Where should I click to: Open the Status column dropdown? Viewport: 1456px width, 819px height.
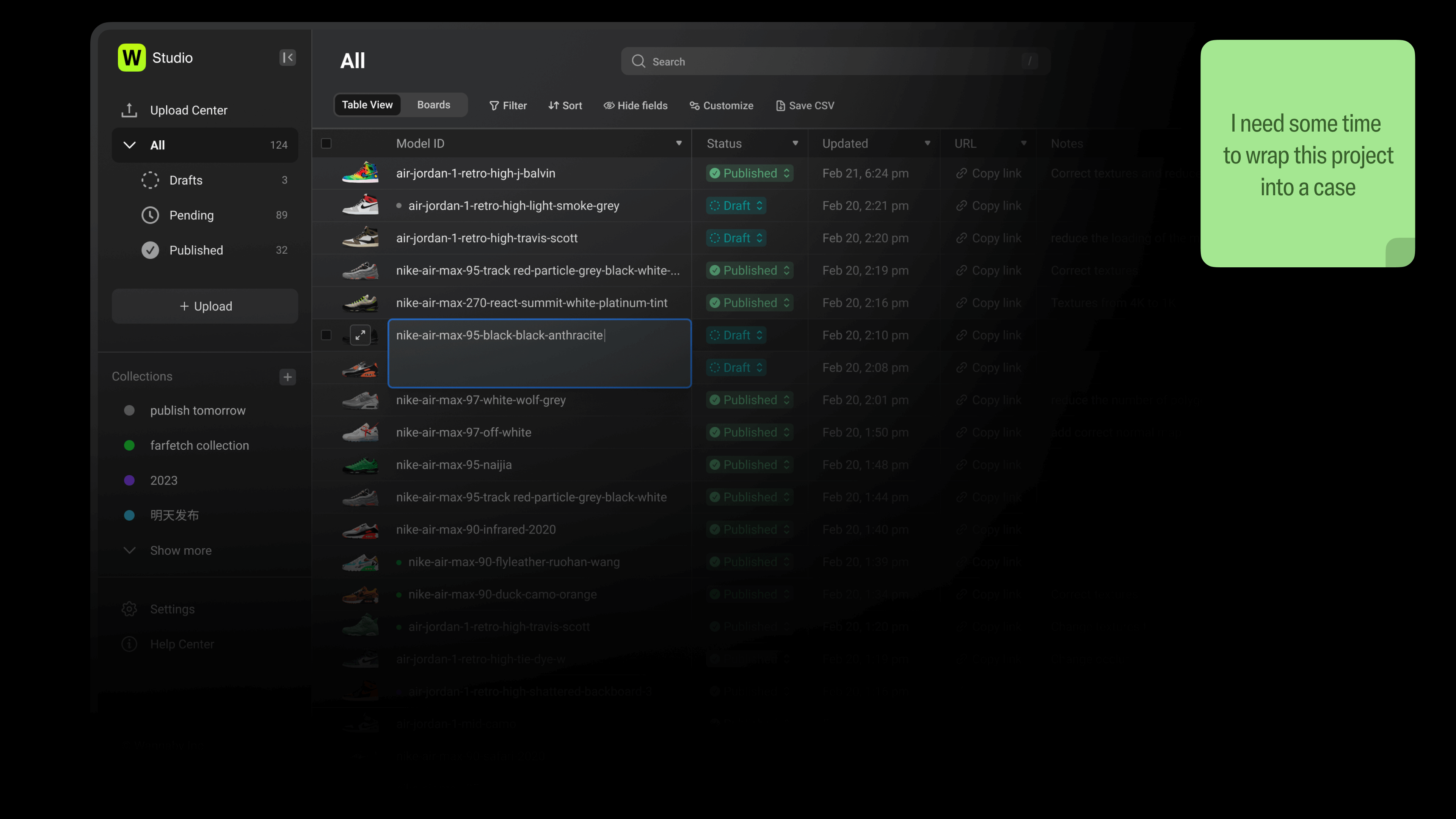pyautogui.click(x=795, y=144)
